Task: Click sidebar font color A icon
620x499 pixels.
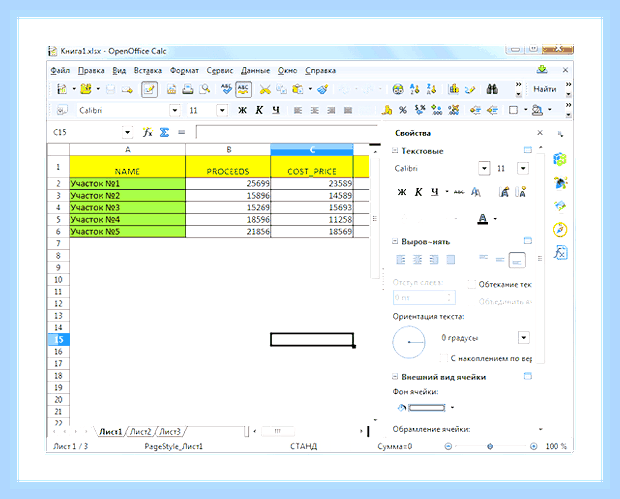Action: point(482,218)
